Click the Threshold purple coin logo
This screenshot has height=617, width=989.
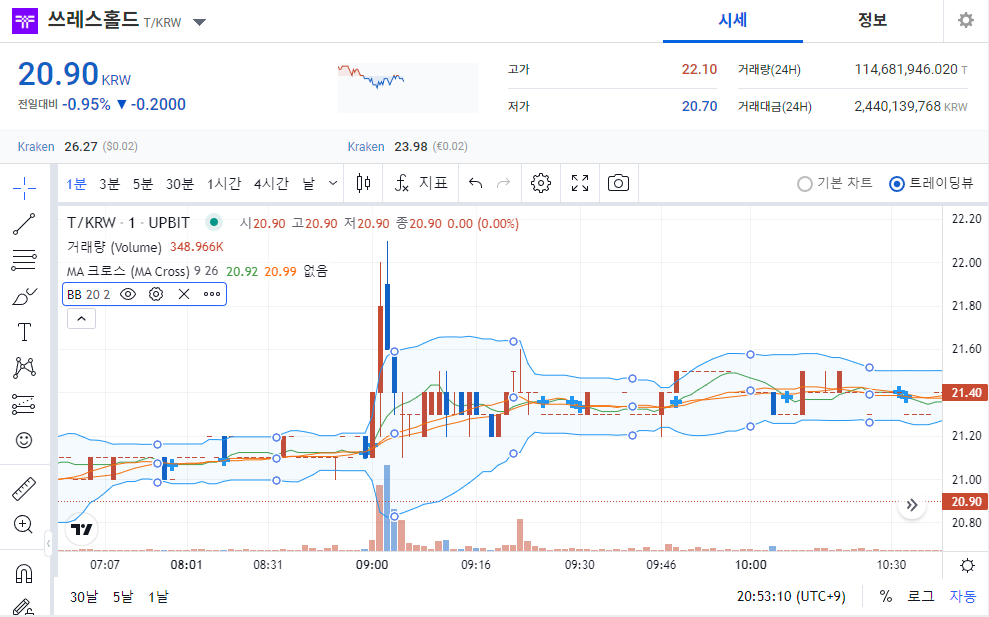(x=25, y=21)
